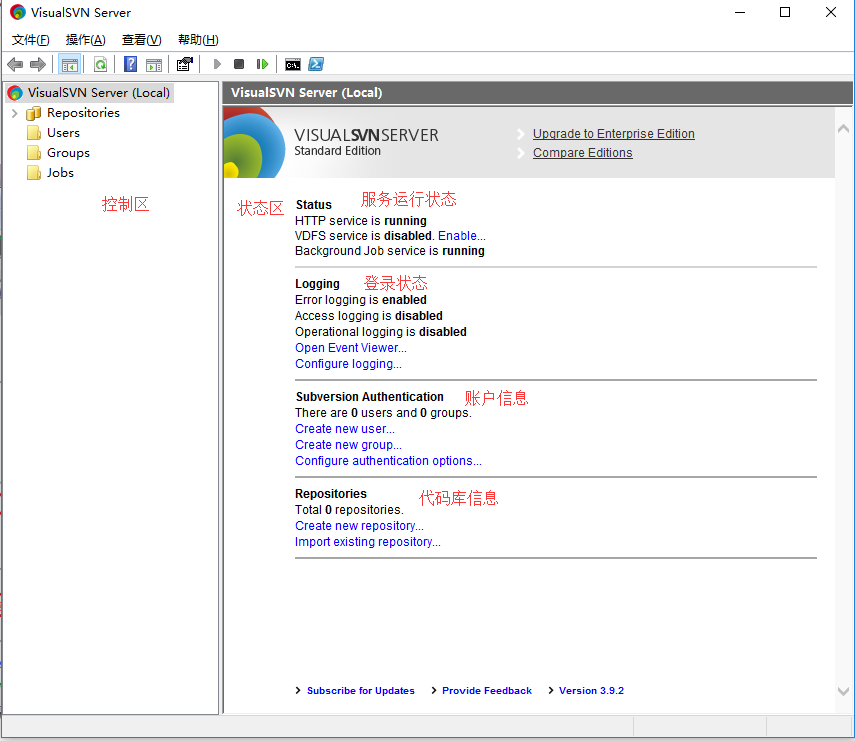This screenshot has height=741, width=855.
Task: Open the 查看(V) menu
Action: tap(142, 40)
